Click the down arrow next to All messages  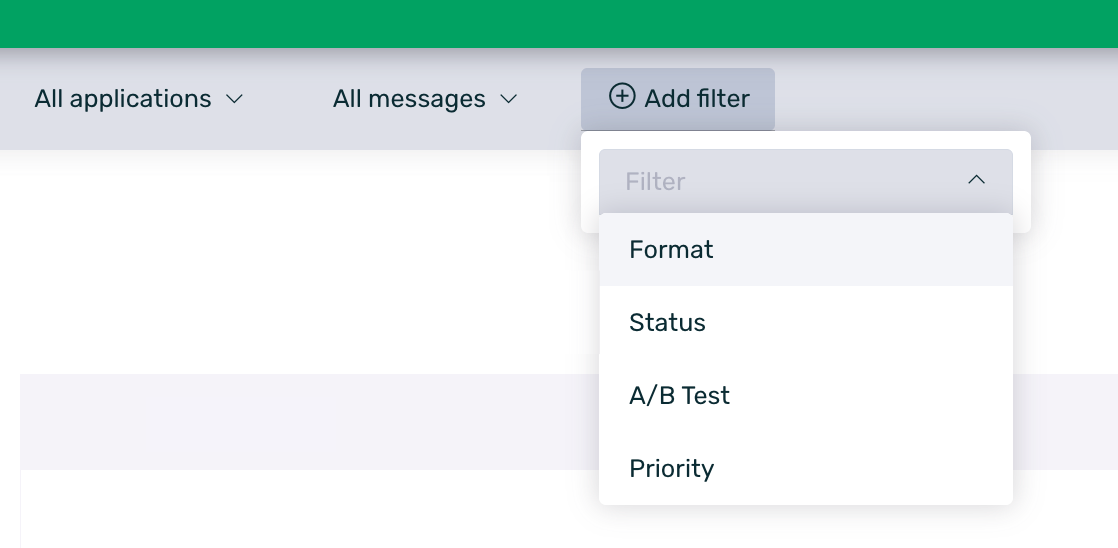(x=509, y=100)
